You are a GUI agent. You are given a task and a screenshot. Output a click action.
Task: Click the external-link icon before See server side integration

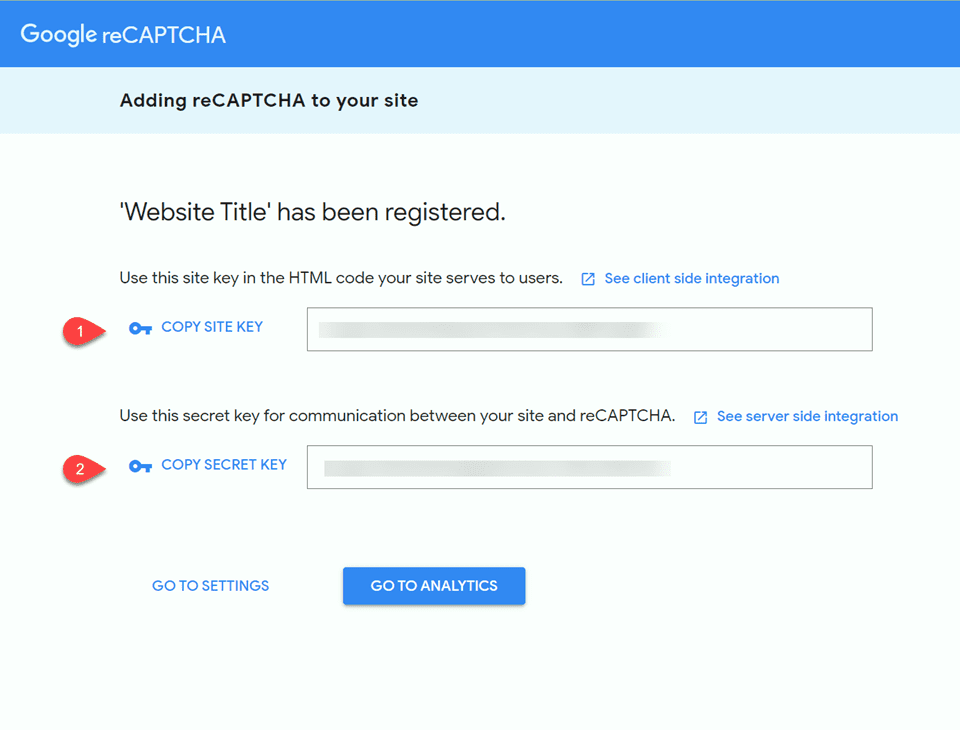click(x=699, y=417)
